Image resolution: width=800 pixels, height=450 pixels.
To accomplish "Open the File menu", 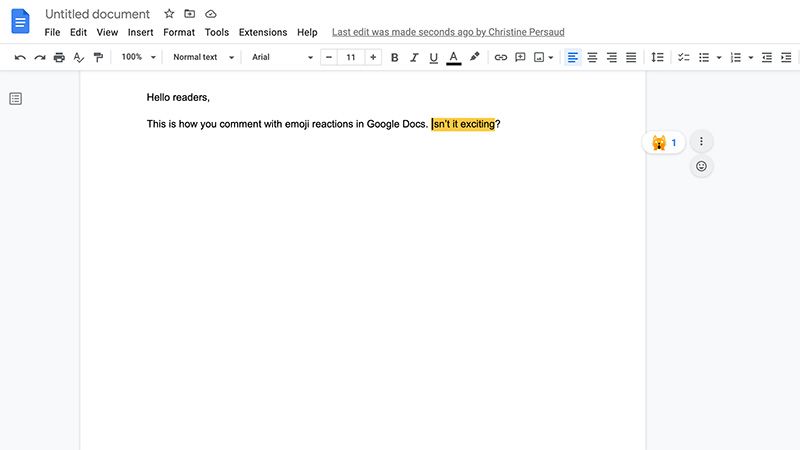I will click(52, 32).
